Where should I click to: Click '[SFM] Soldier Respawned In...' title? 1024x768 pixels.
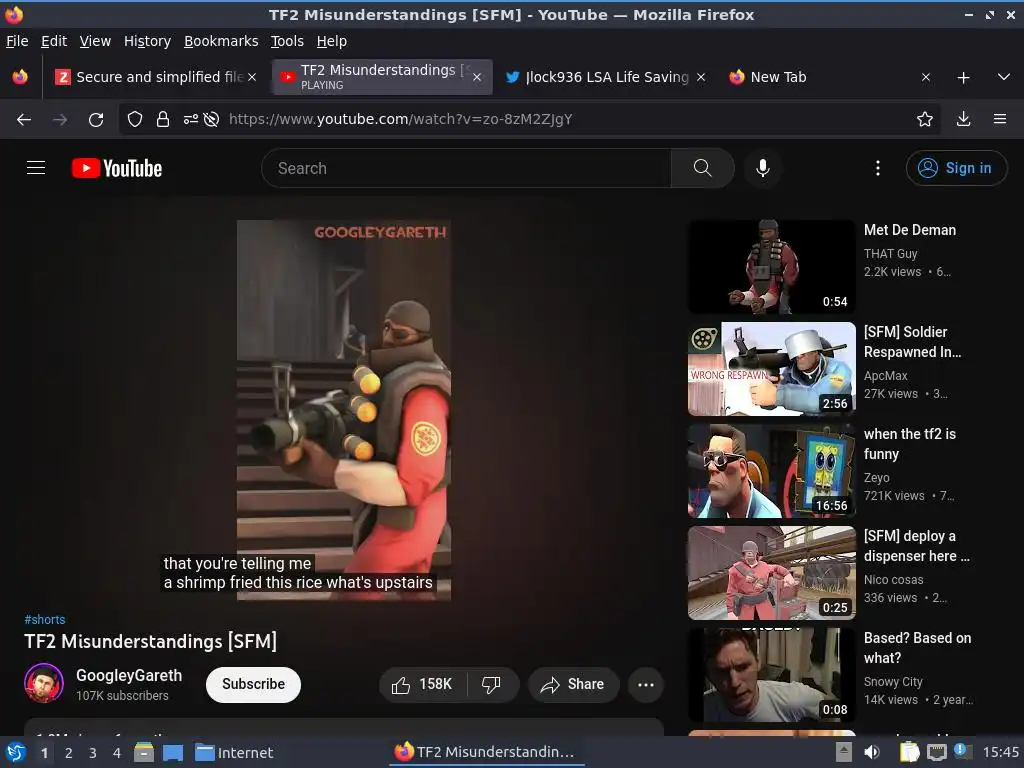pos(912,342)
